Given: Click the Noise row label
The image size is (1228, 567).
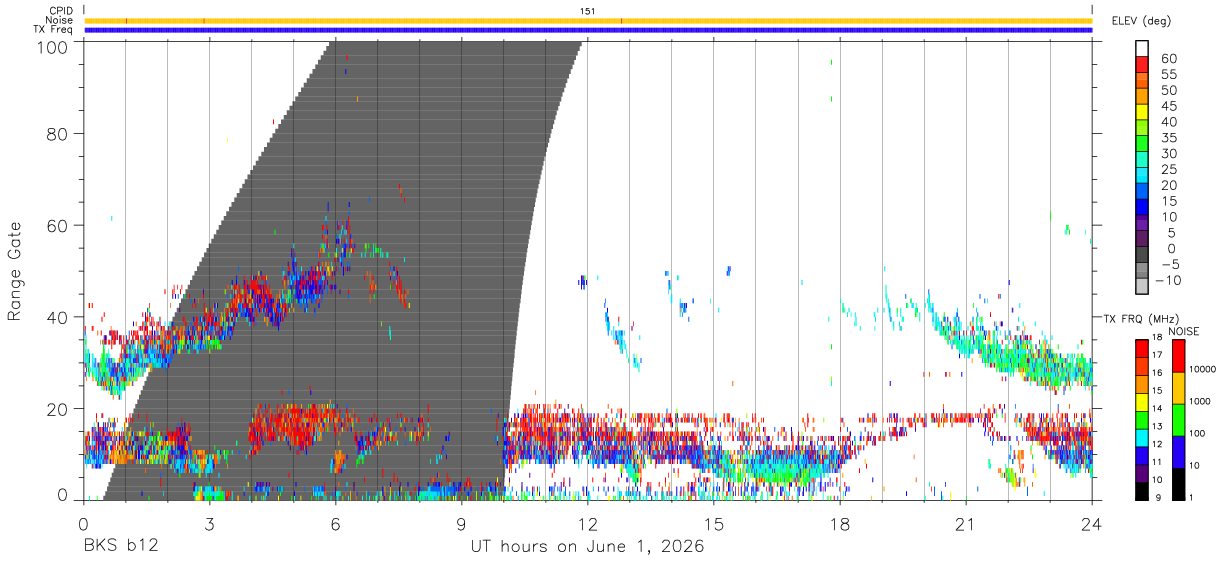Looking at the screenshot, I should (59, 20).
